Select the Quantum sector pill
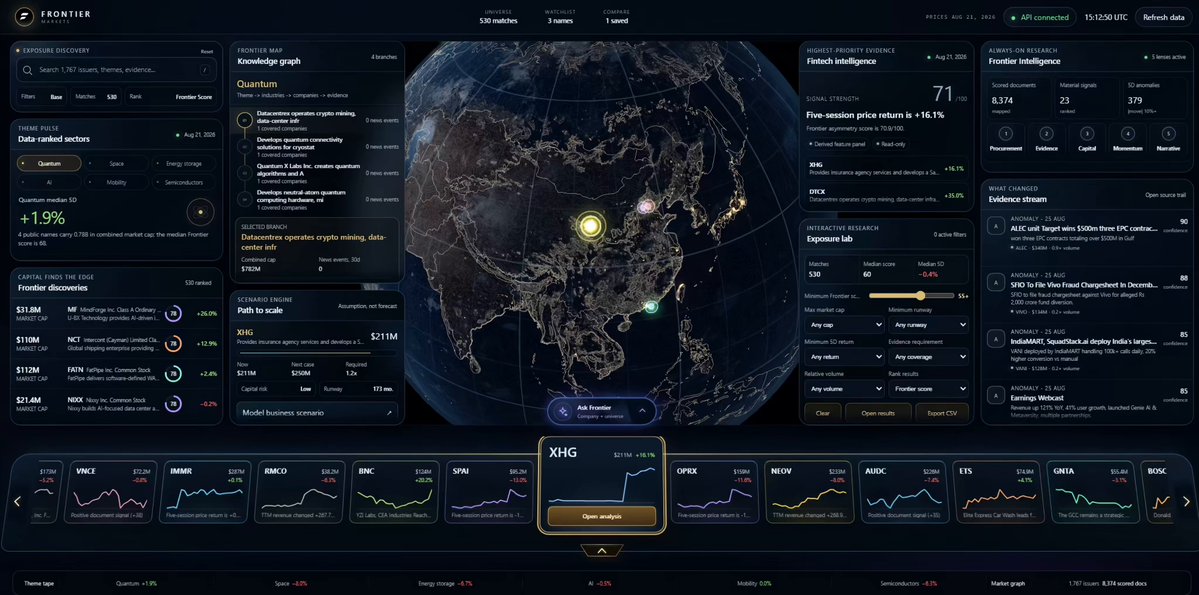Image resolution: width=1199 pixels, height=595 pixels. pyautogui.click(x=49, y=164)
